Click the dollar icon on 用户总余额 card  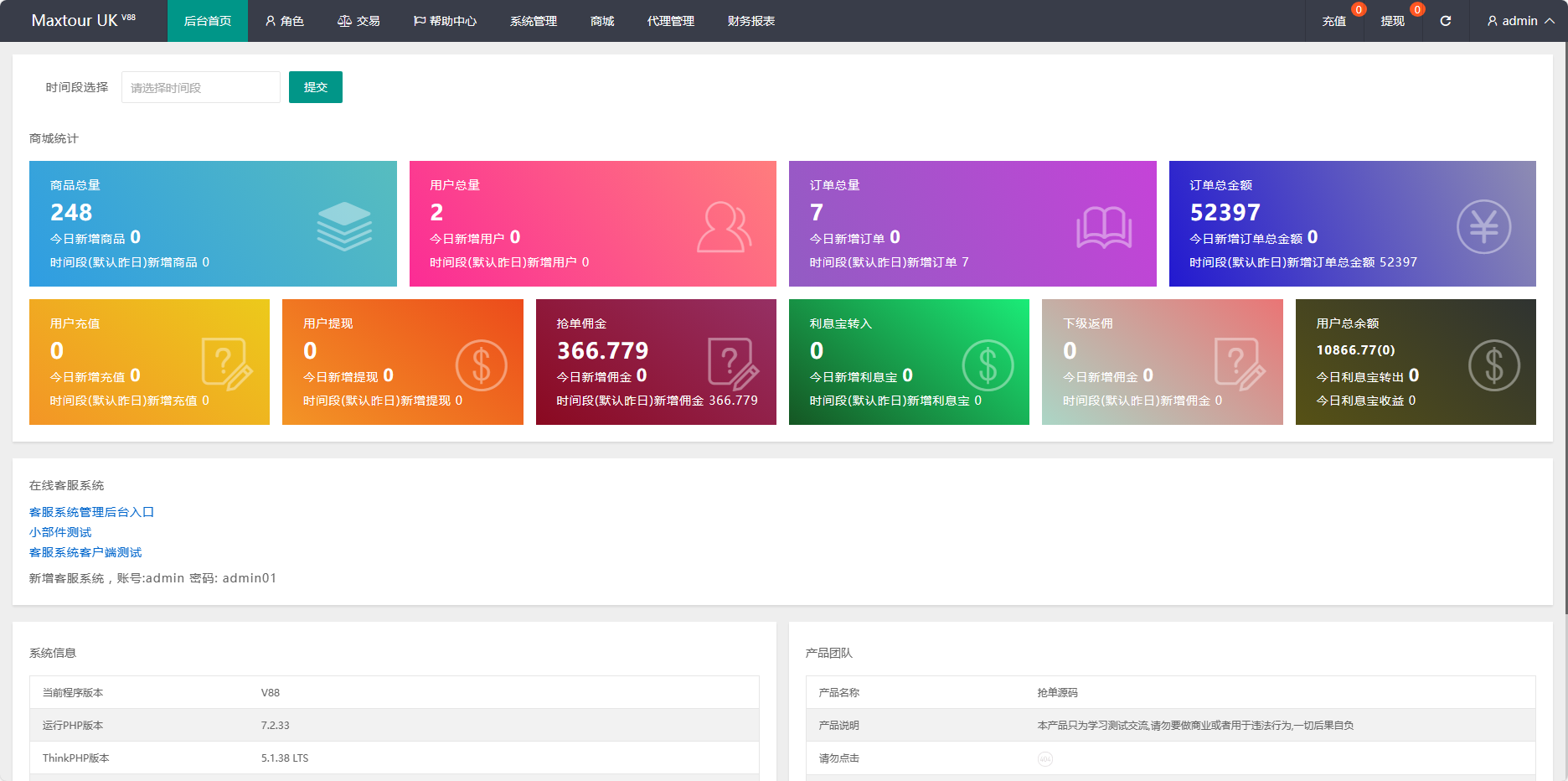tap(1493, 365)
